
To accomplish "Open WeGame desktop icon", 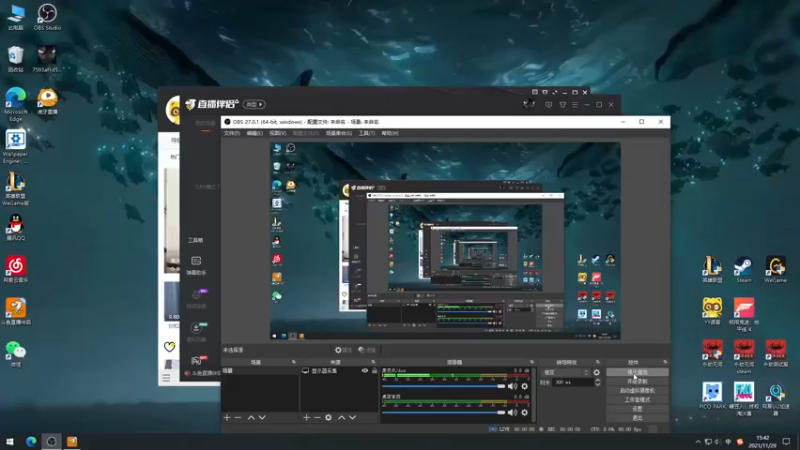I will [x=775, y=270].
